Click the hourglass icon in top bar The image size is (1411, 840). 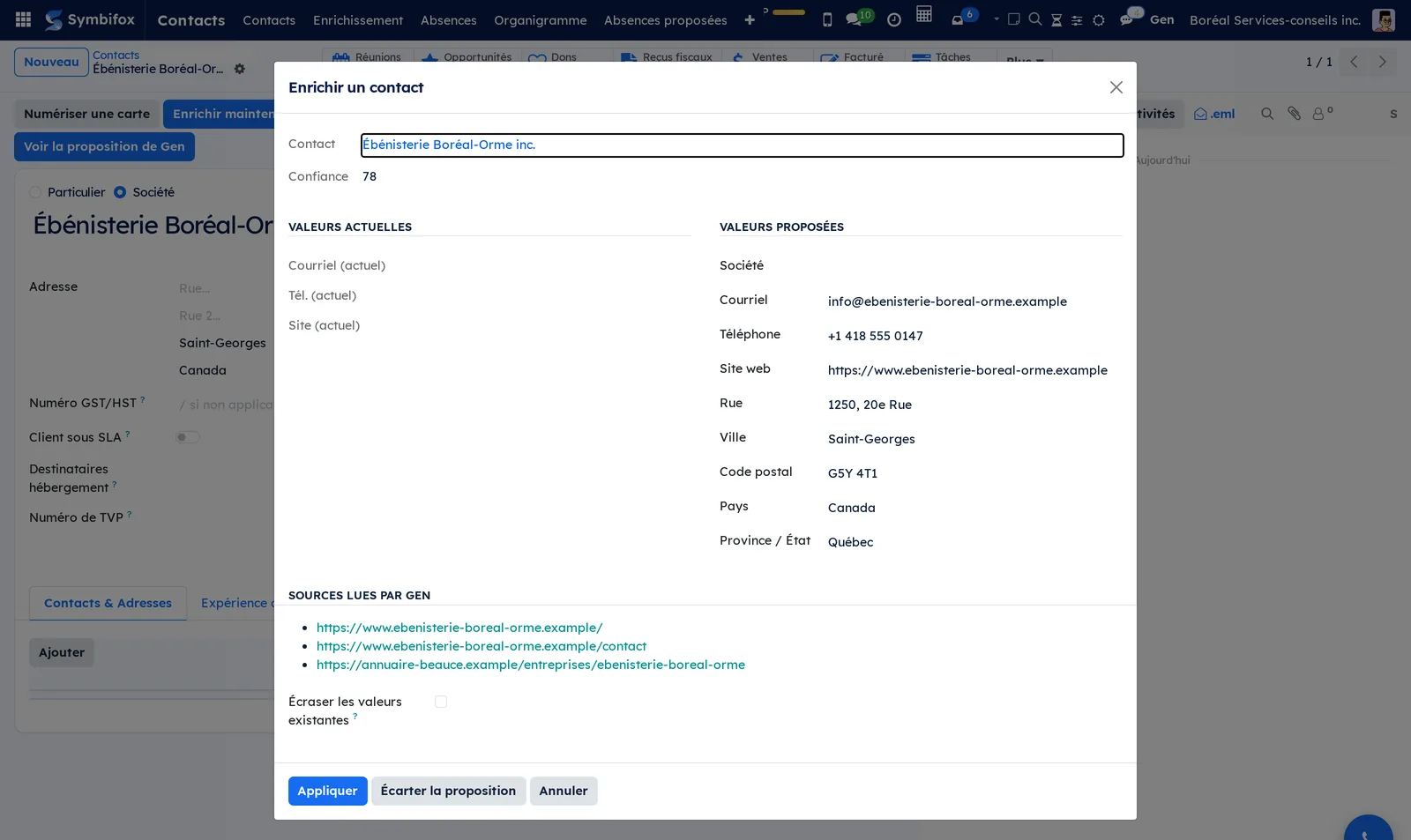click(1056, 19)
